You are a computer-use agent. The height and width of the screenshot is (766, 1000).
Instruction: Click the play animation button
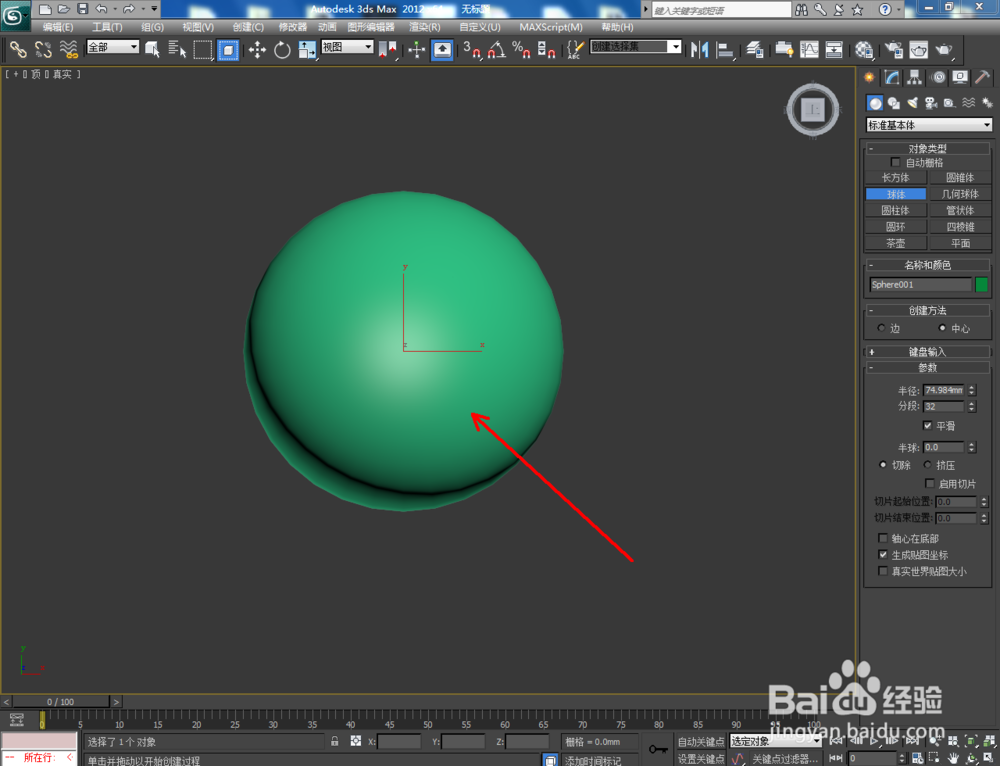(872, 742)
